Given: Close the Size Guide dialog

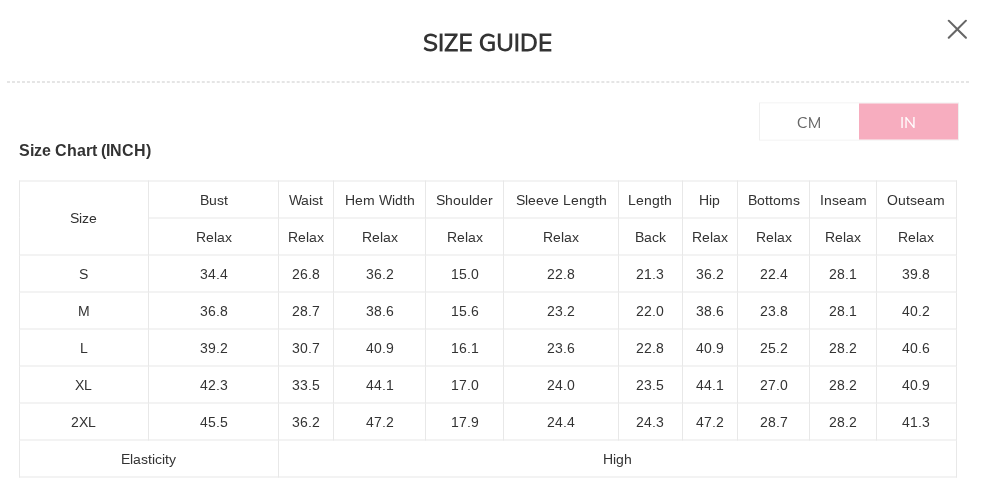Looking at the screenshot, I should coord(957,30).
